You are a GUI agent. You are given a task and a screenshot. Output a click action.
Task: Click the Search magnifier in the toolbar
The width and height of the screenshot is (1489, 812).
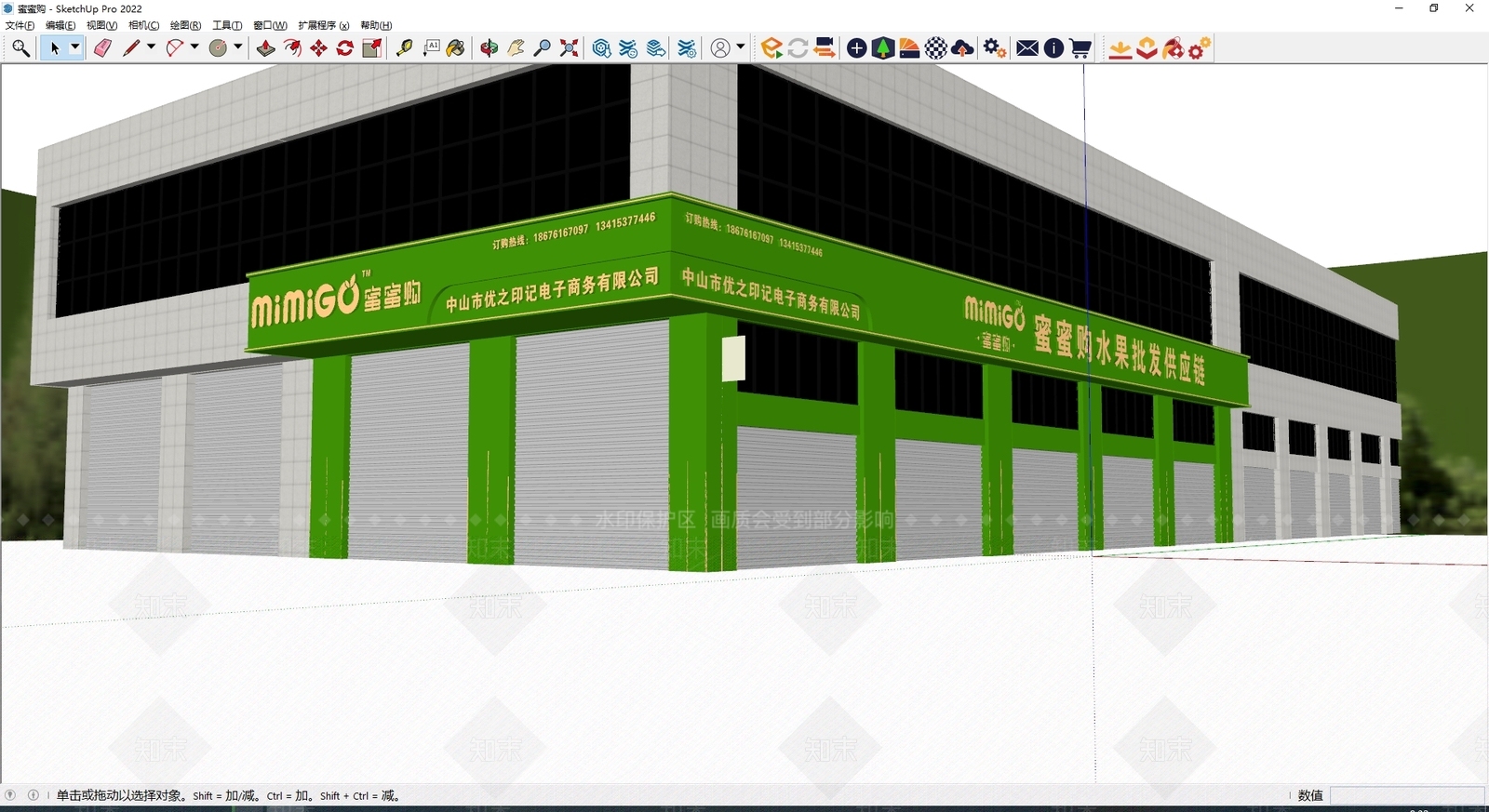tap(20, 48)
